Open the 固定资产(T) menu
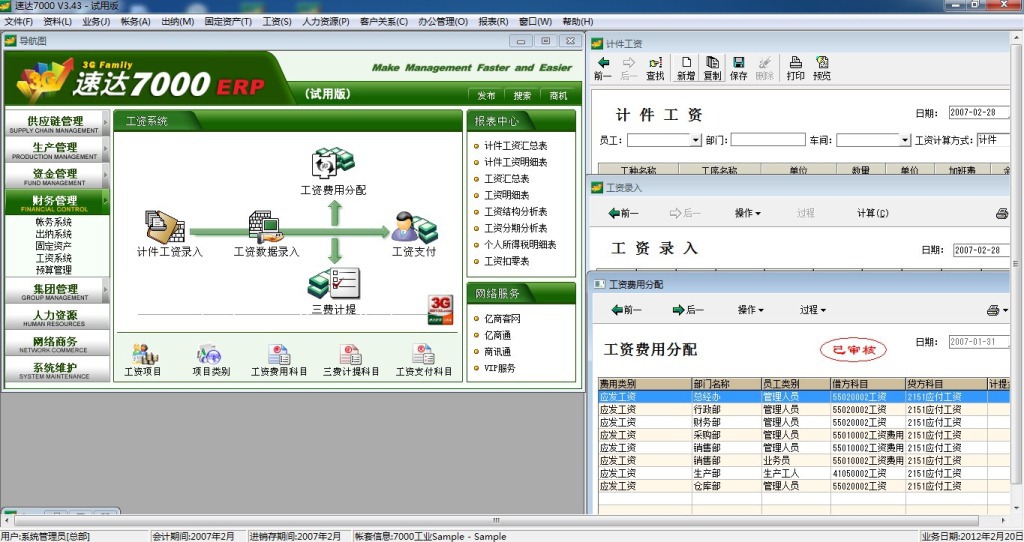This screenshot has width=1024, height=542. 228,22
